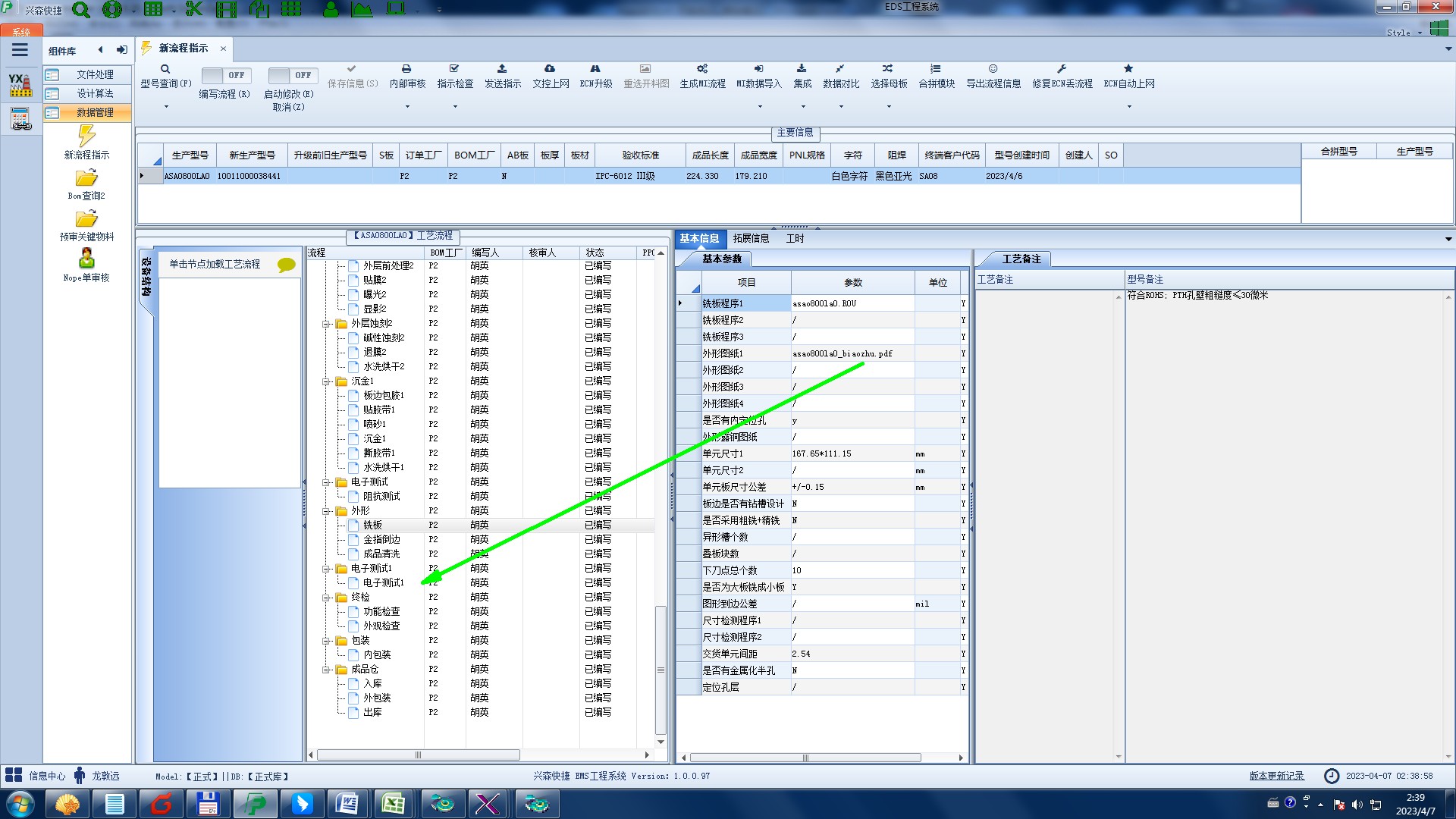The width and height of the screenshot is (1456, 819).
Task: Open the Bom查询2 folder icon
Action: pos(86,178)
